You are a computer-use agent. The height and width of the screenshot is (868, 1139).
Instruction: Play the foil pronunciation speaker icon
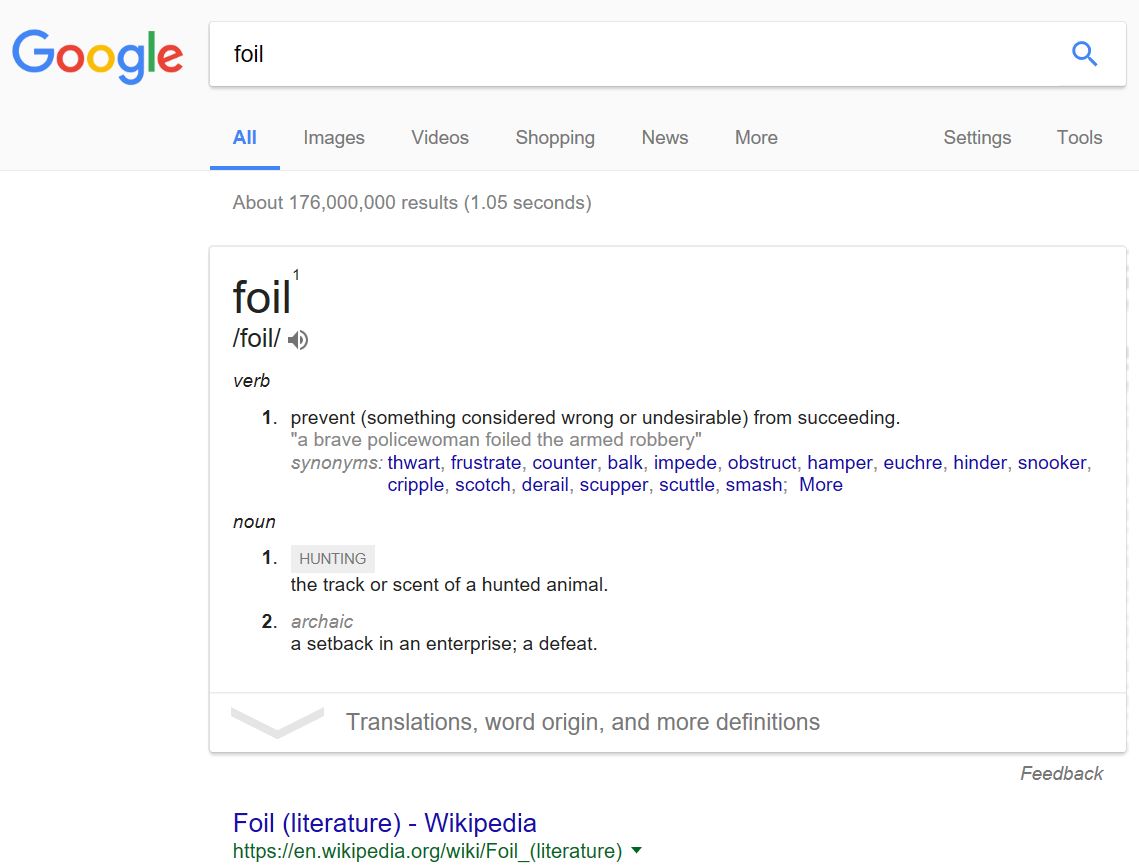point(298,340)
